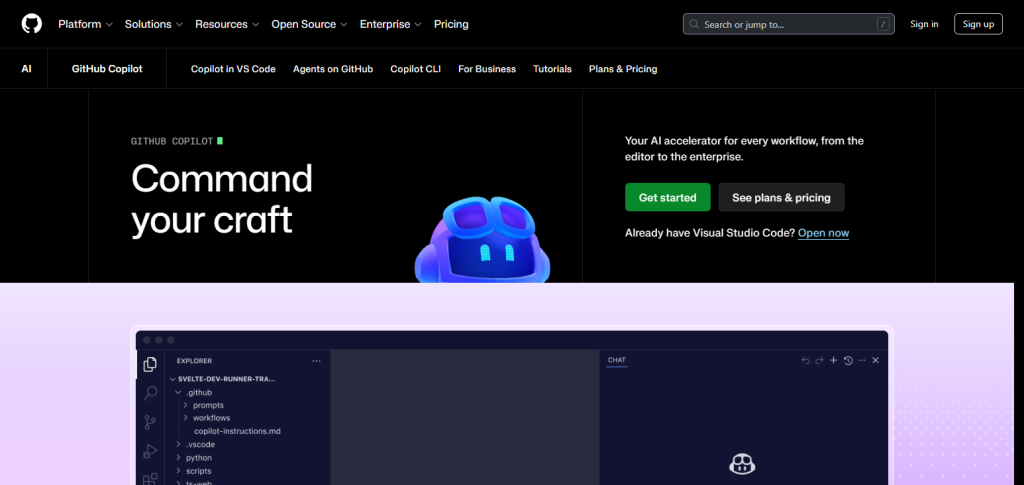Viewport: 1024px width, 485px height.
Task: Click the Search icon in editor activity bar
Action: (150, 393)
